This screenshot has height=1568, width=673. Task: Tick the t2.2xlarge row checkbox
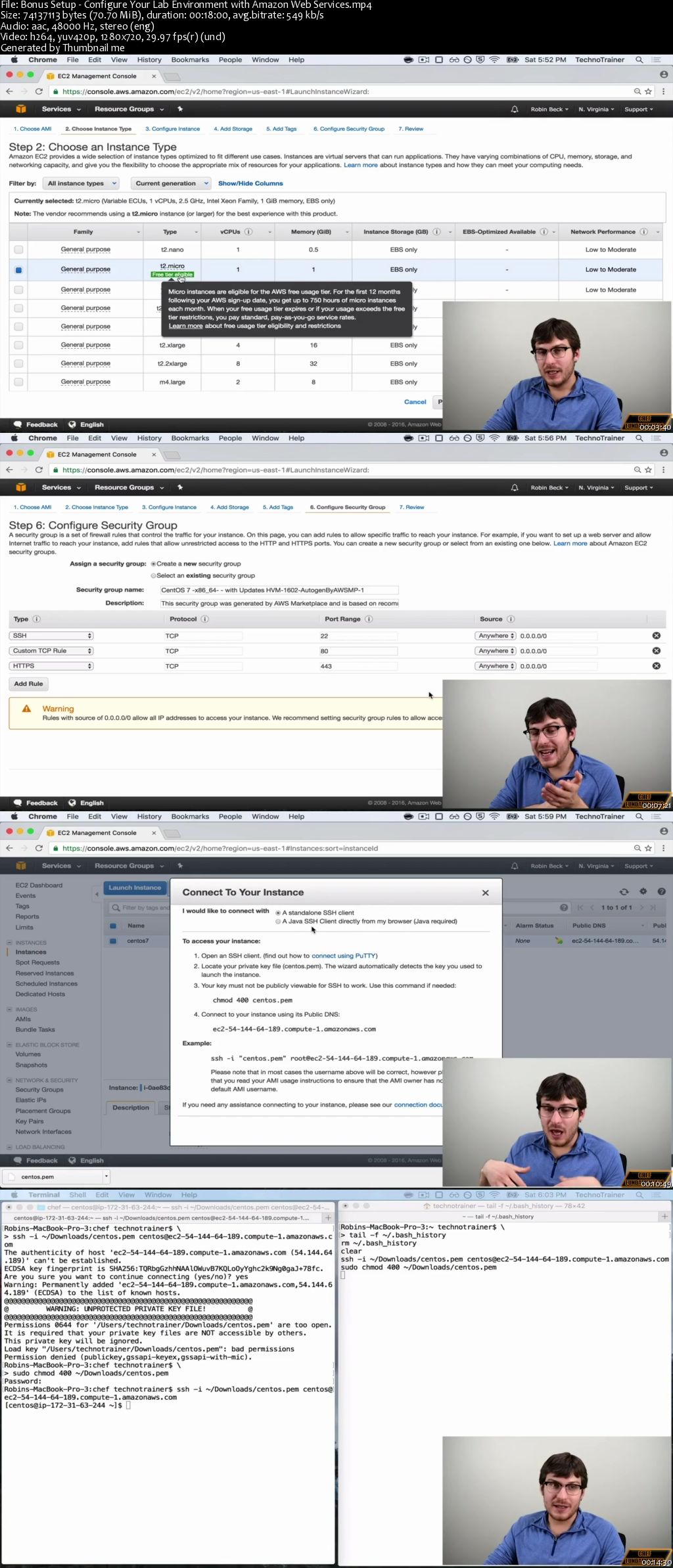tap(18, 363)
